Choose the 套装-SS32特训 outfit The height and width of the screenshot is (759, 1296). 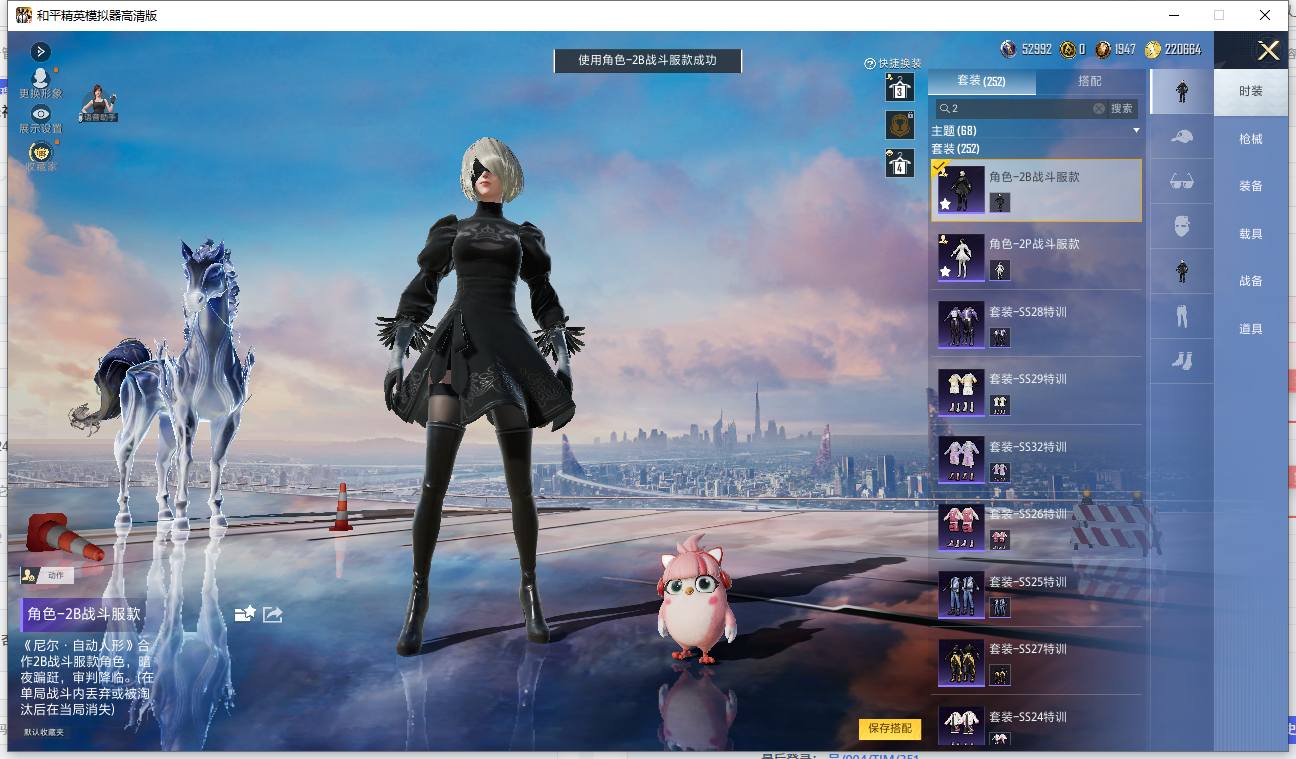tap(1036, 460)
